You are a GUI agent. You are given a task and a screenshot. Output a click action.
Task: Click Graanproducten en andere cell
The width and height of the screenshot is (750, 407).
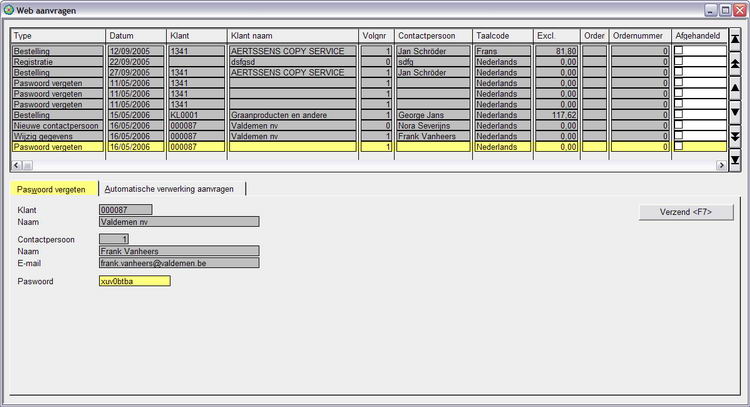coord(293,115)
